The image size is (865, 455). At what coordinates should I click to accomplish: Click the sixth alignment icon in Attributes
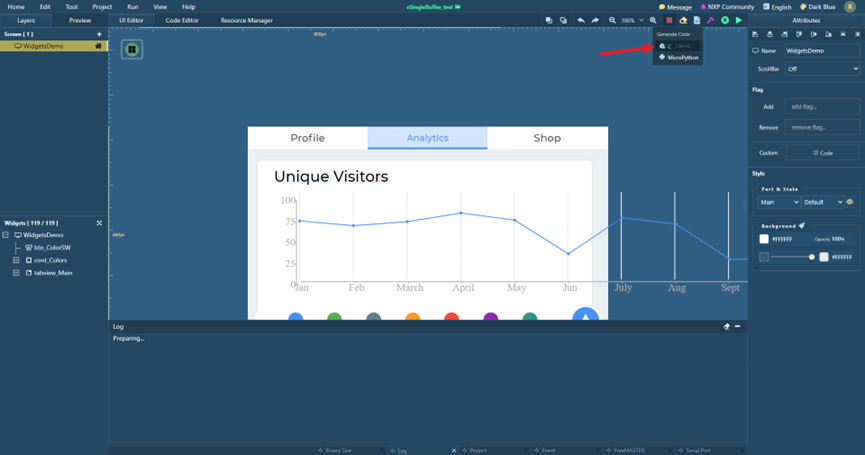(x=828, y=34)
